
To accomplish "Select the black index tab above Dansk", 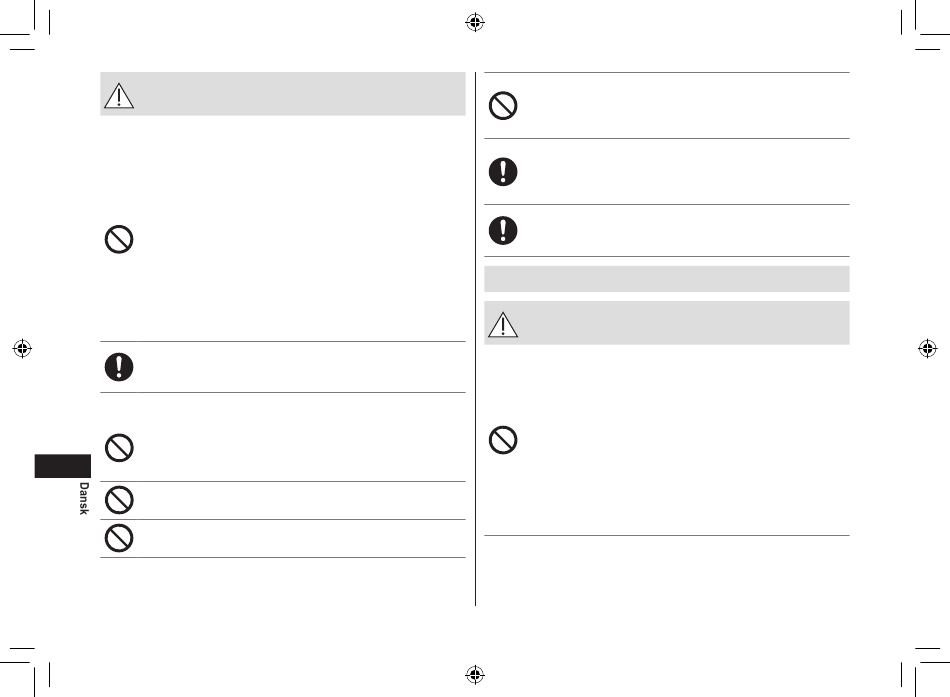I will (x=62, y=466).
